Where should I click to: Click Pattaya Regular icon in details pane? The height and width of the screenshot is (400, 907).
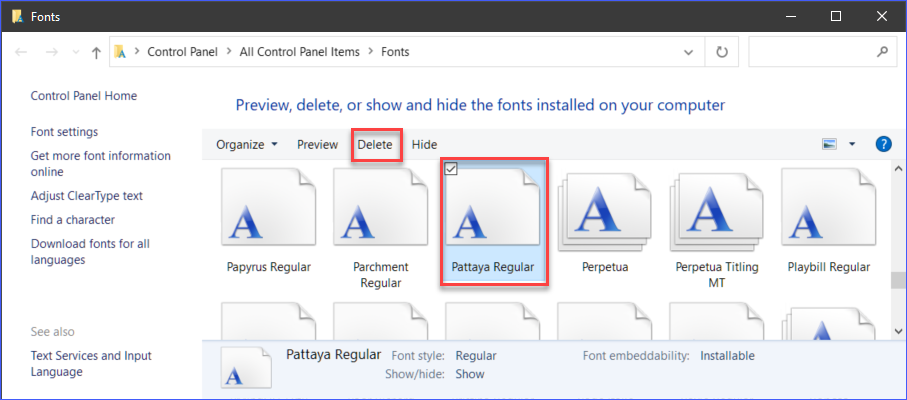pos(246,367)
